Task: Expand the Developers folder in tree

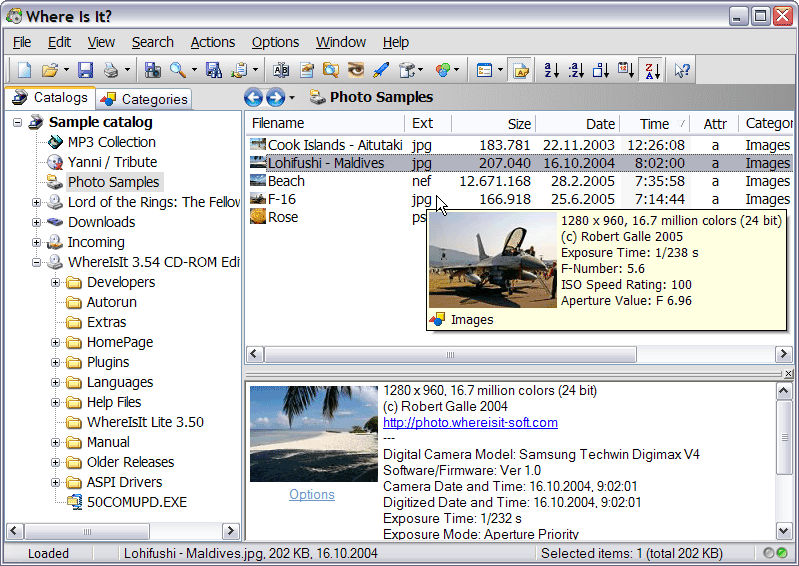Action: pos(56,282)
